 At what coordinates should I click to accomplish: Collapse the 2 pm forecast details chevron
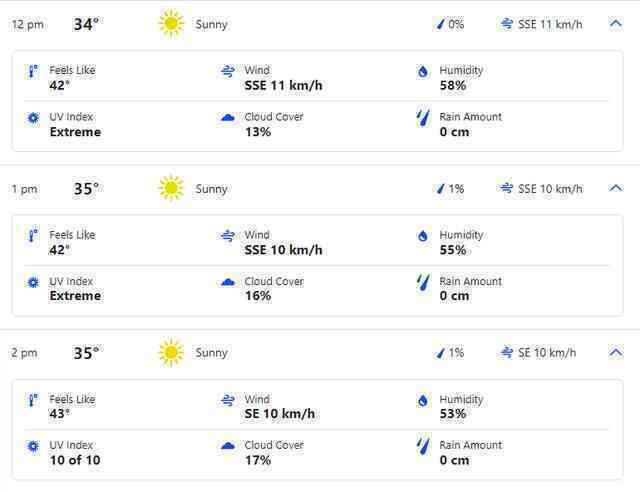click(x=616, y=352)
